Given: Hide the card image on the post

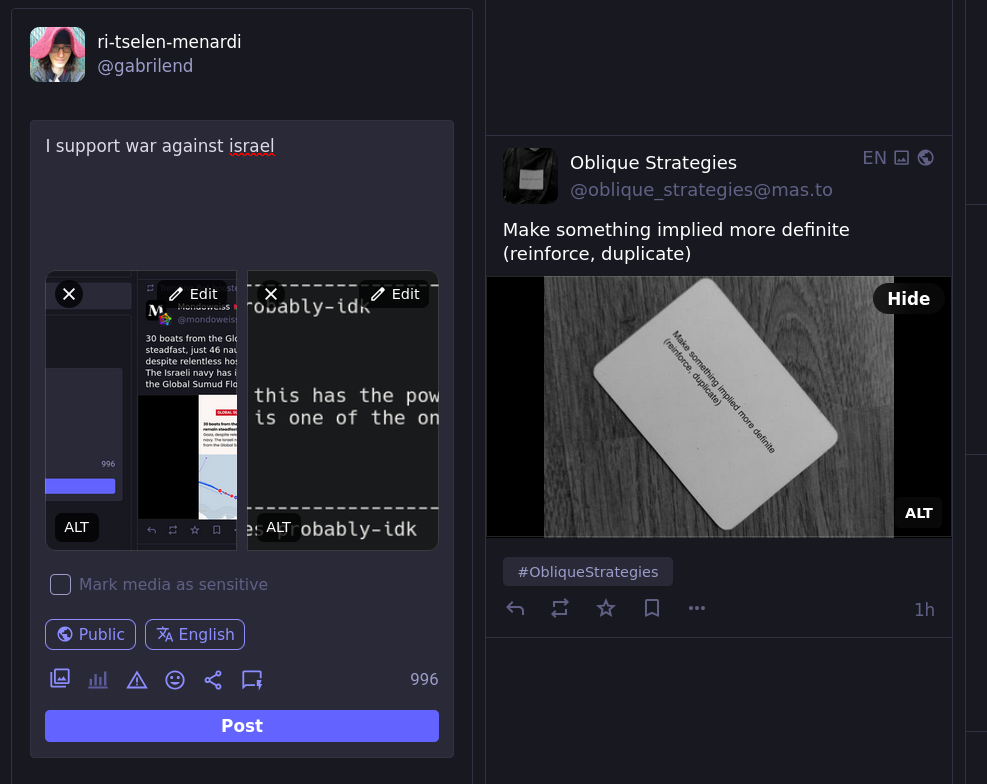Looking at the screenshot, I should point(908,298).
